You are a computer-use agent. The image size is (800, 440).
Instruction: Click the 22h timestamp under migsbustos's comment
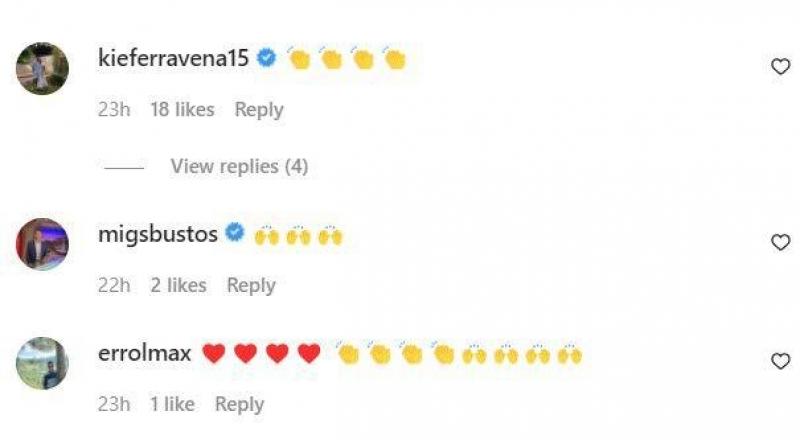(x=114, y=286)
